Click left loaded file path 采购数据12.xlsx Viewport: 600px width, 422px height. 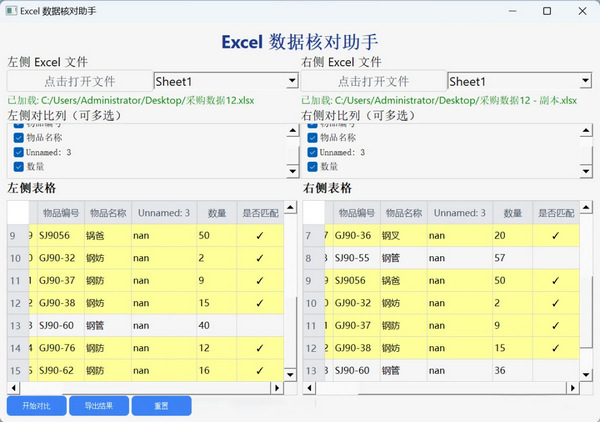click(131, 100)
